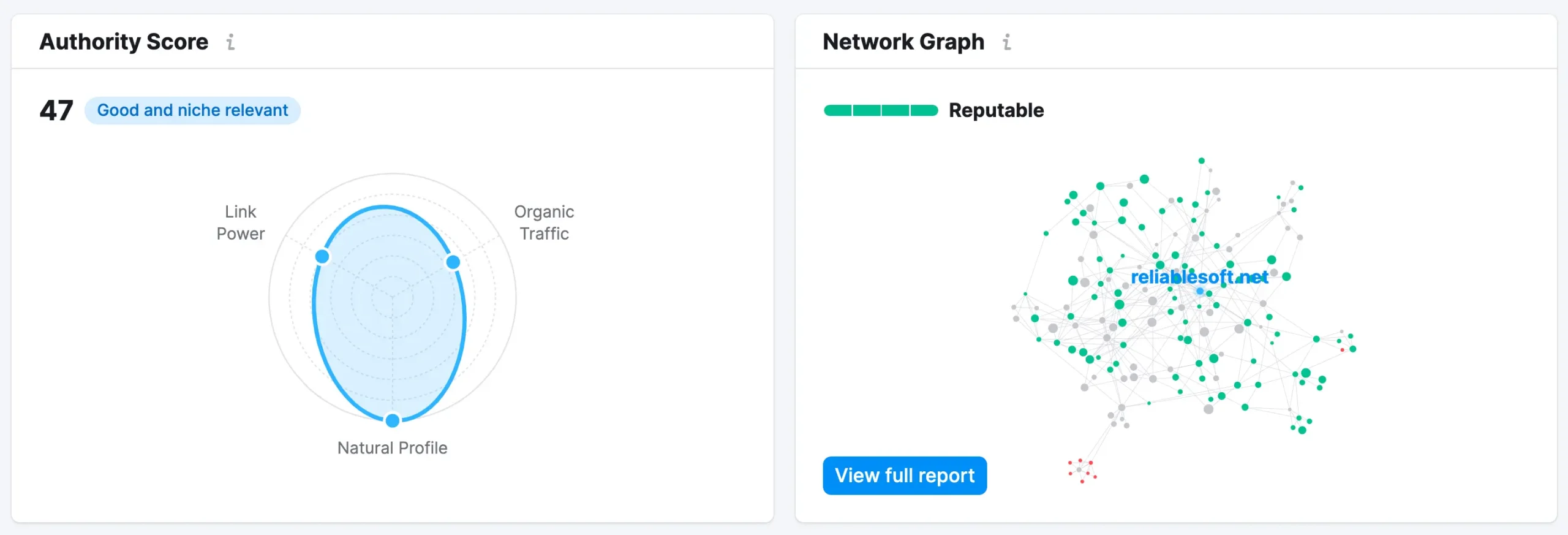Click the topmost green node in network graph

pos(1201,161)
